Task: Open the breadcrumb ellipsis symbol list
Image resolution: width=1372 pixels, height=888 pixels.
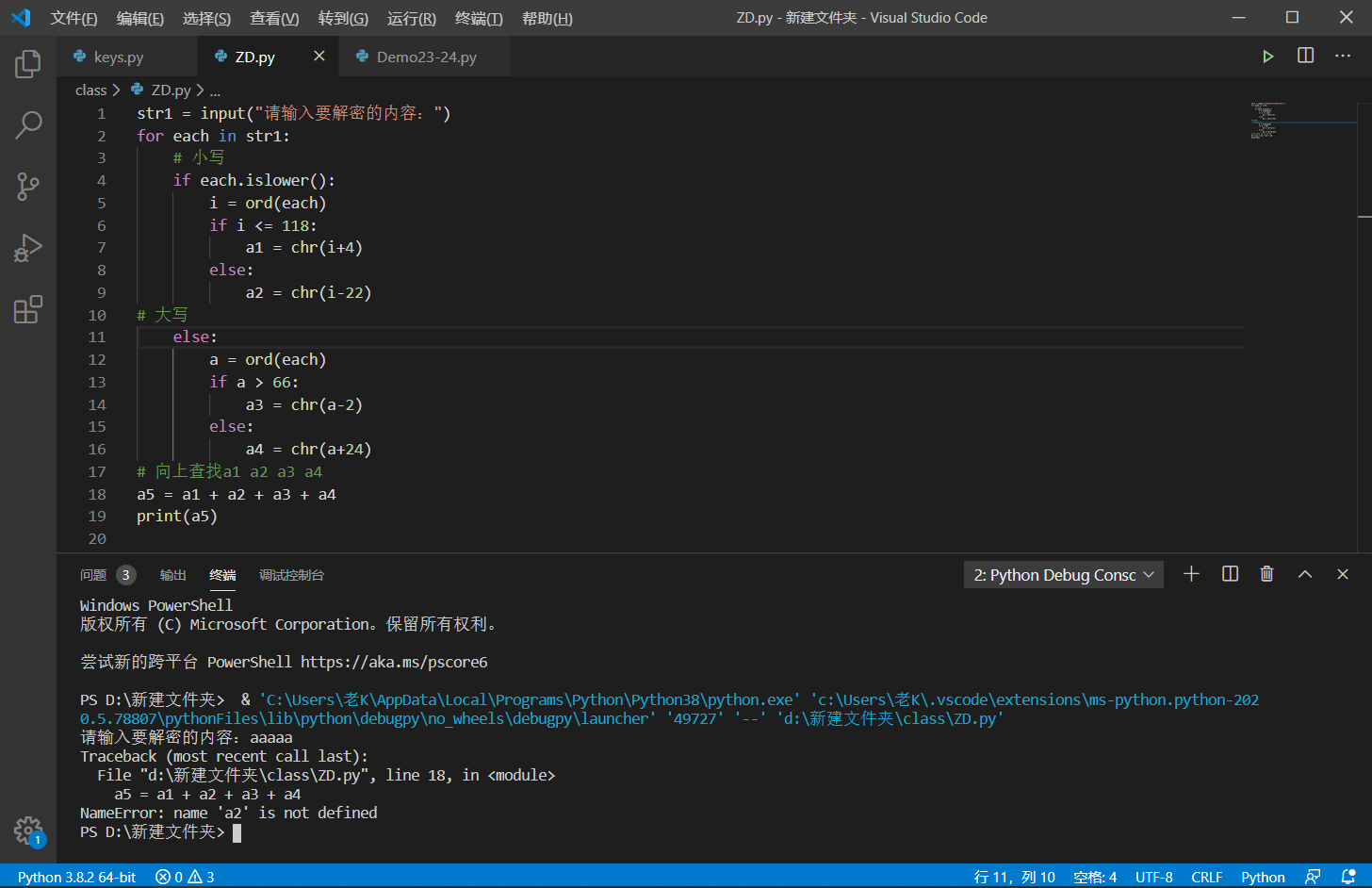Action: pos(215,90)
